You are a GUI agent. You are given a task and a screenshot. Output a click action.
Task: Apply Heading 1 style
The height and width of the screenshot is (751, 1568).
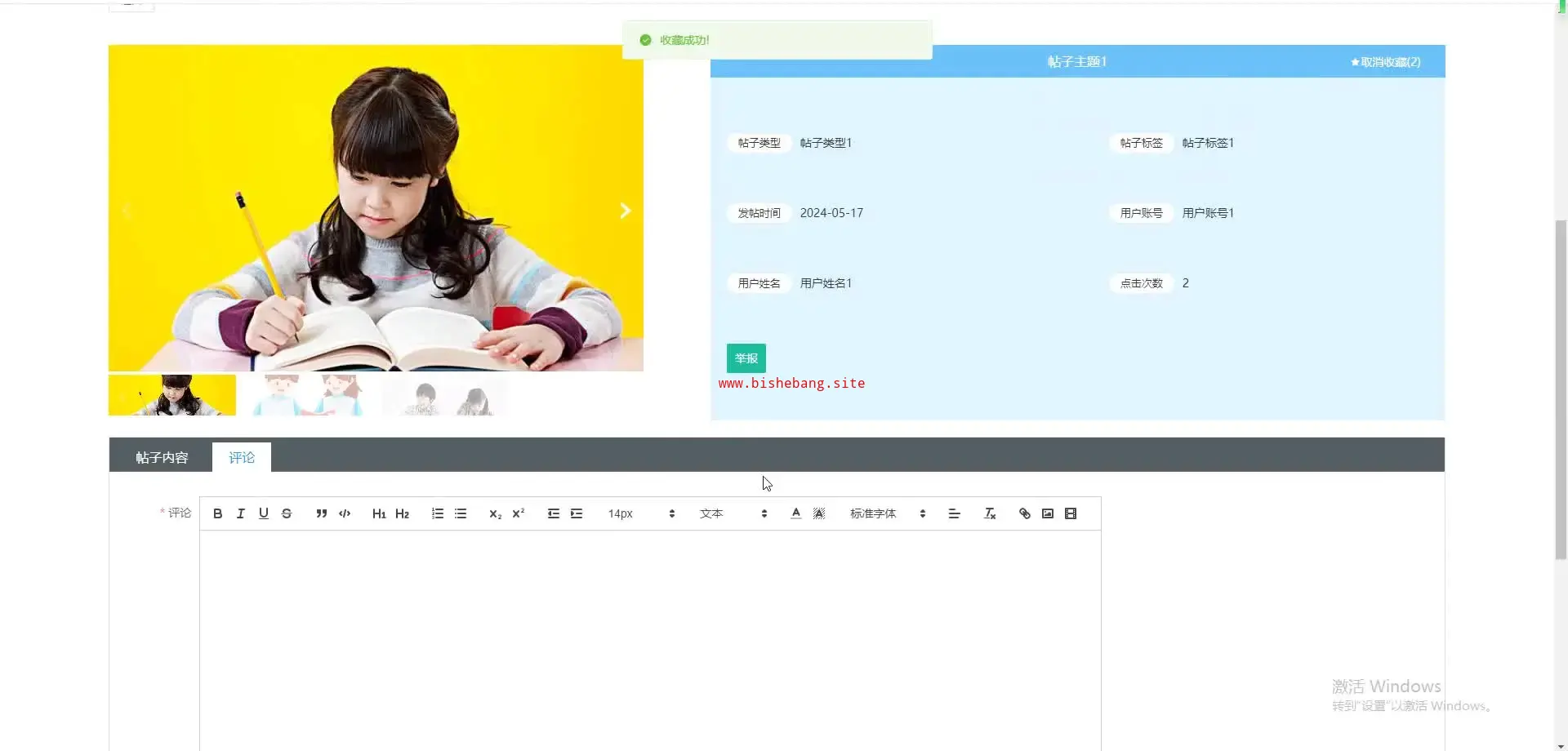379,513
